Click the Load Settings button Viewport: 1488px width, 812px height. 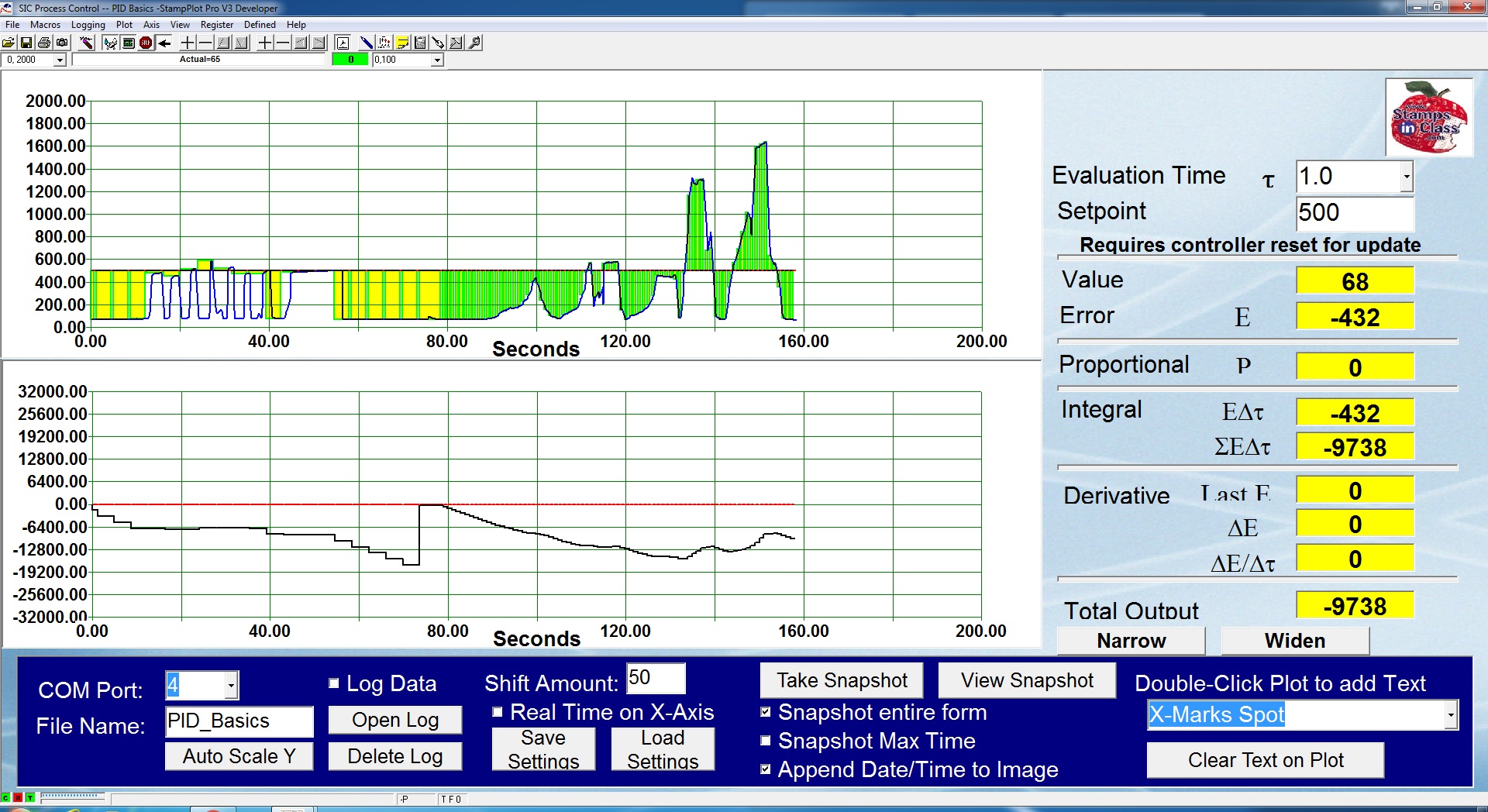click(663, 749)
